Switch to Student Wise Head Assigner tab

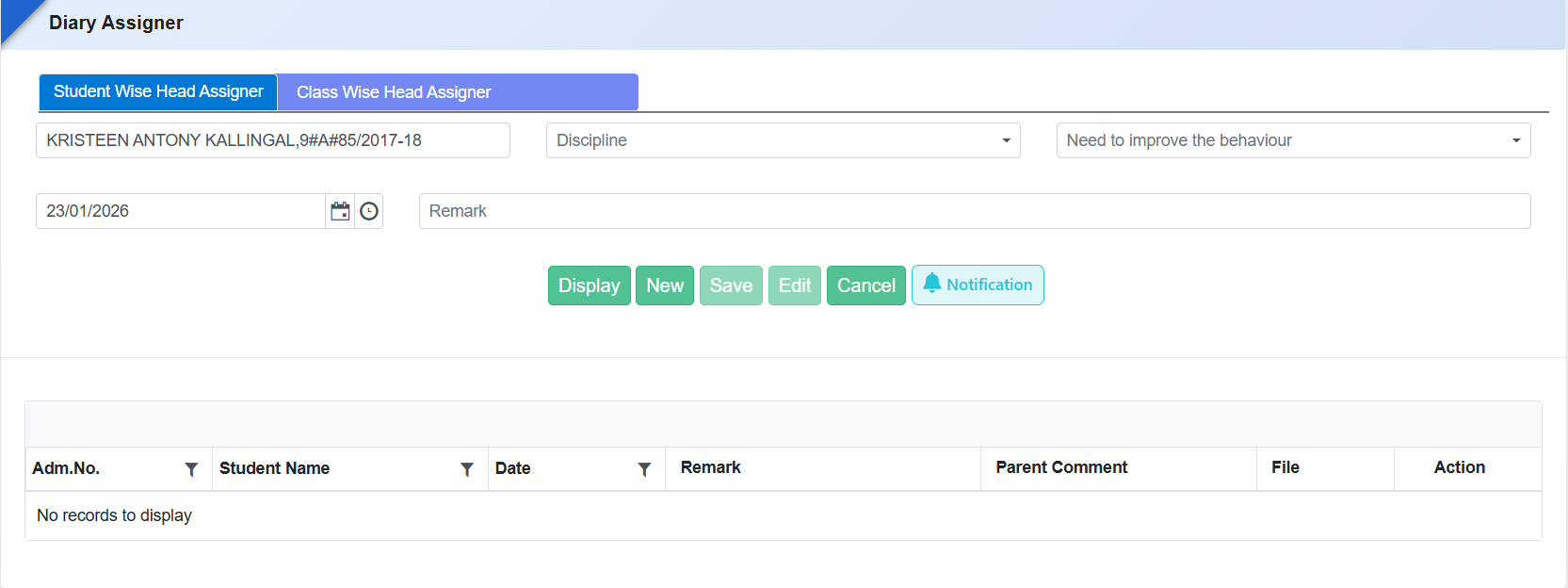(158, 92)
